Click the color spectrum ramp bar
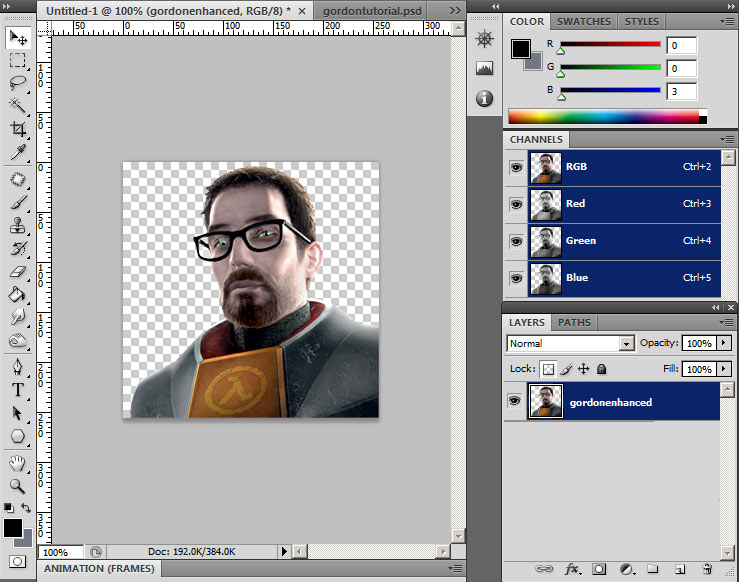Viewport: 739px width, 582px height. (x=606, y=116)
